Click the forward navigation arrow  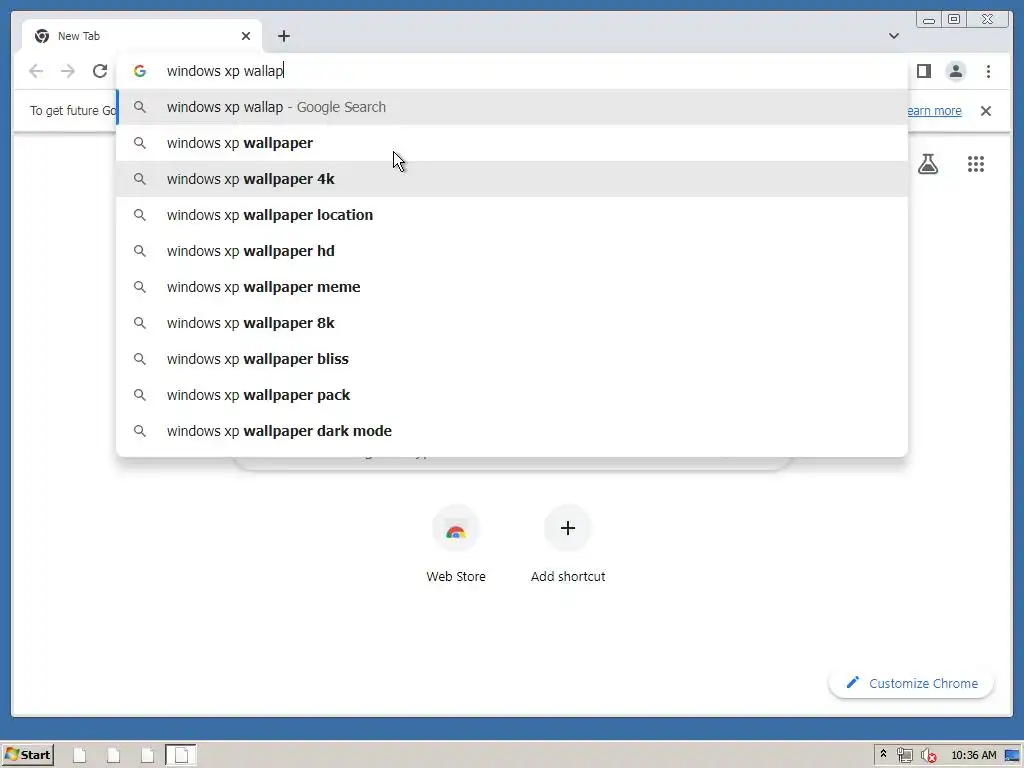coord(68,71)
